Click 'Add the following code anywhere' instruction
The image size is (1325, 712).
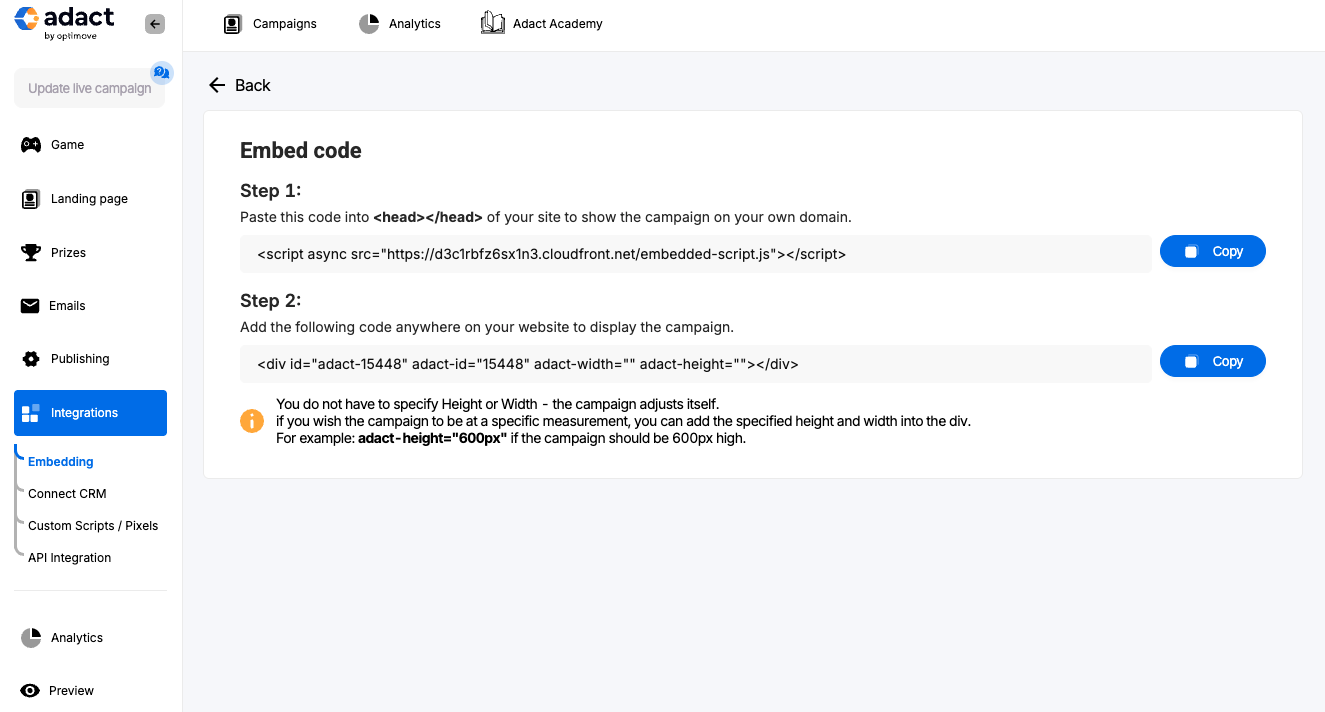coord(487,327)
